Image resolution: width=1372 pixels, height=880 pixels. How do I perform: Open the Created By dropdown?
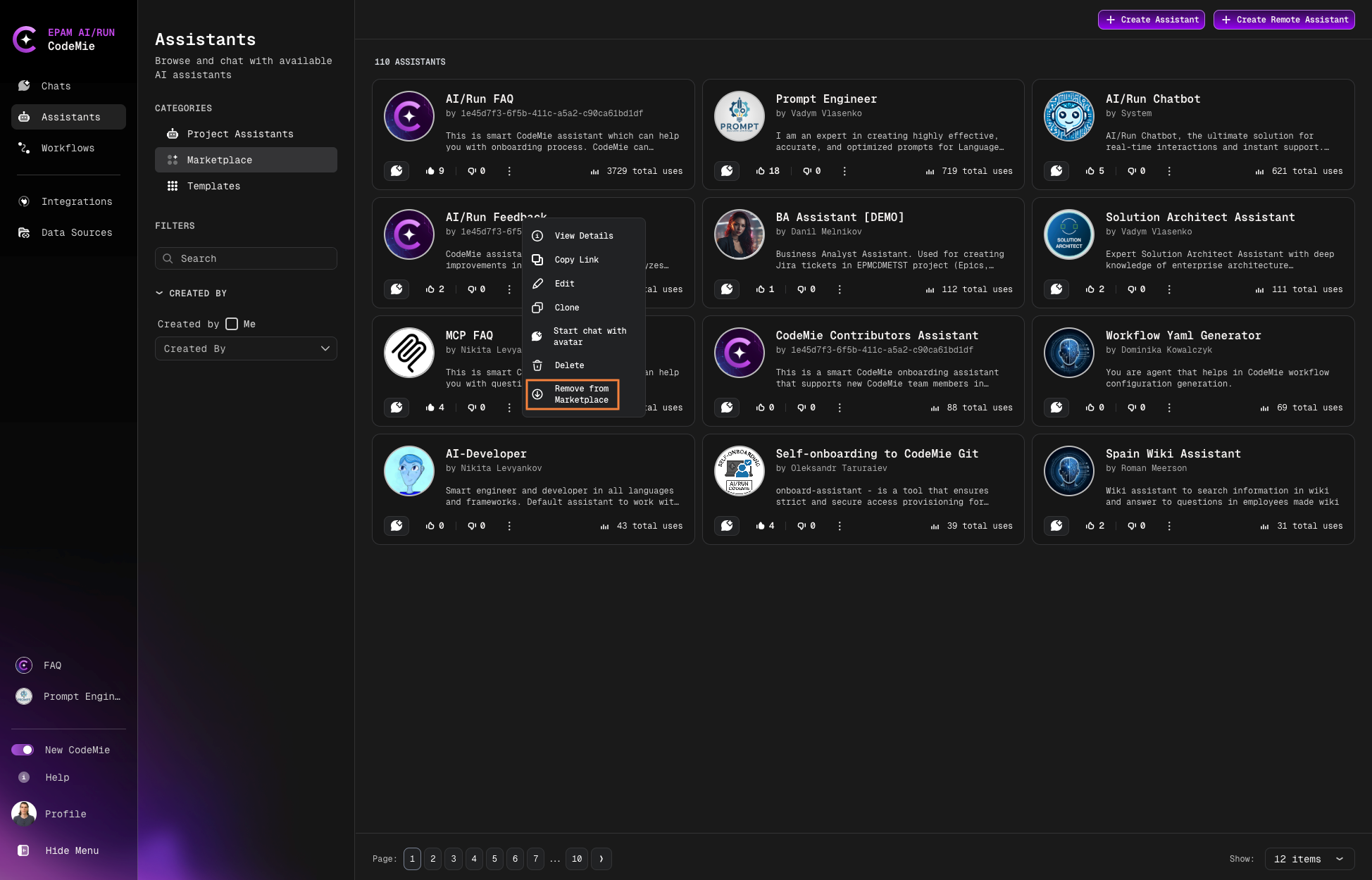pos(246,348)
